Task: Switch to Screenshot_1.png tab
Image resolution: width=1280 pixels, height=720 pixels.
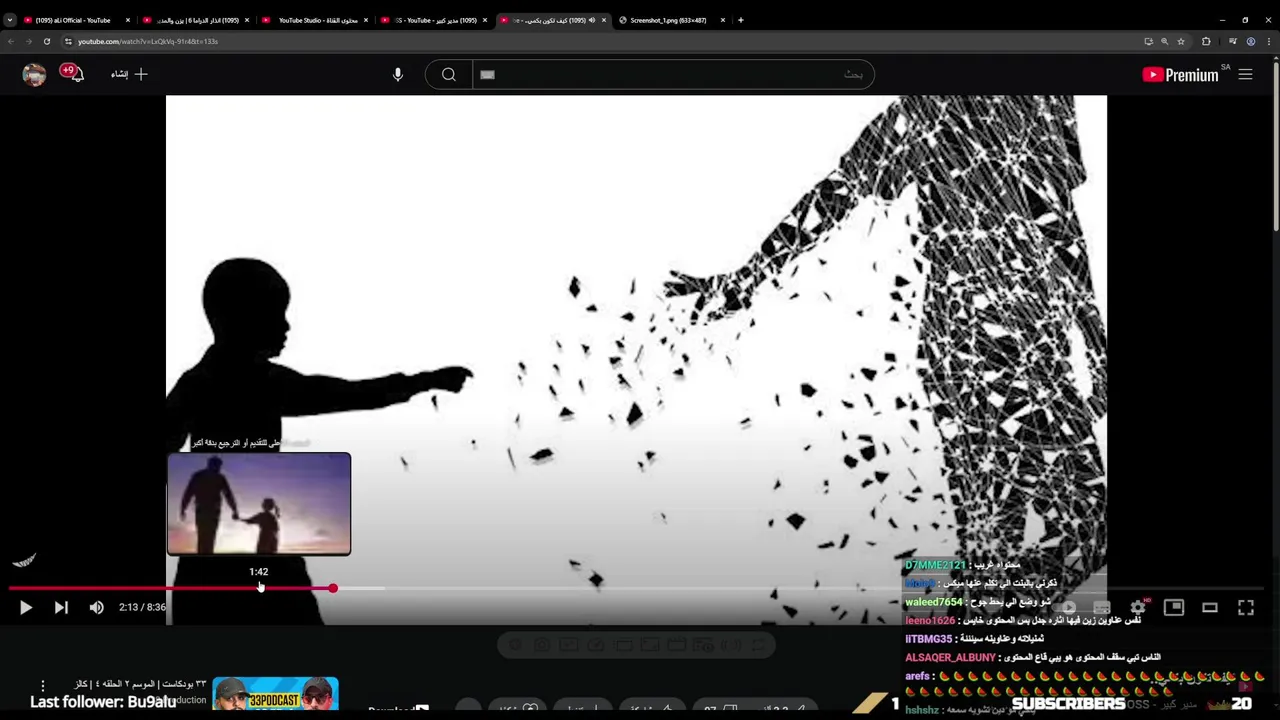Action: (668, 20)
